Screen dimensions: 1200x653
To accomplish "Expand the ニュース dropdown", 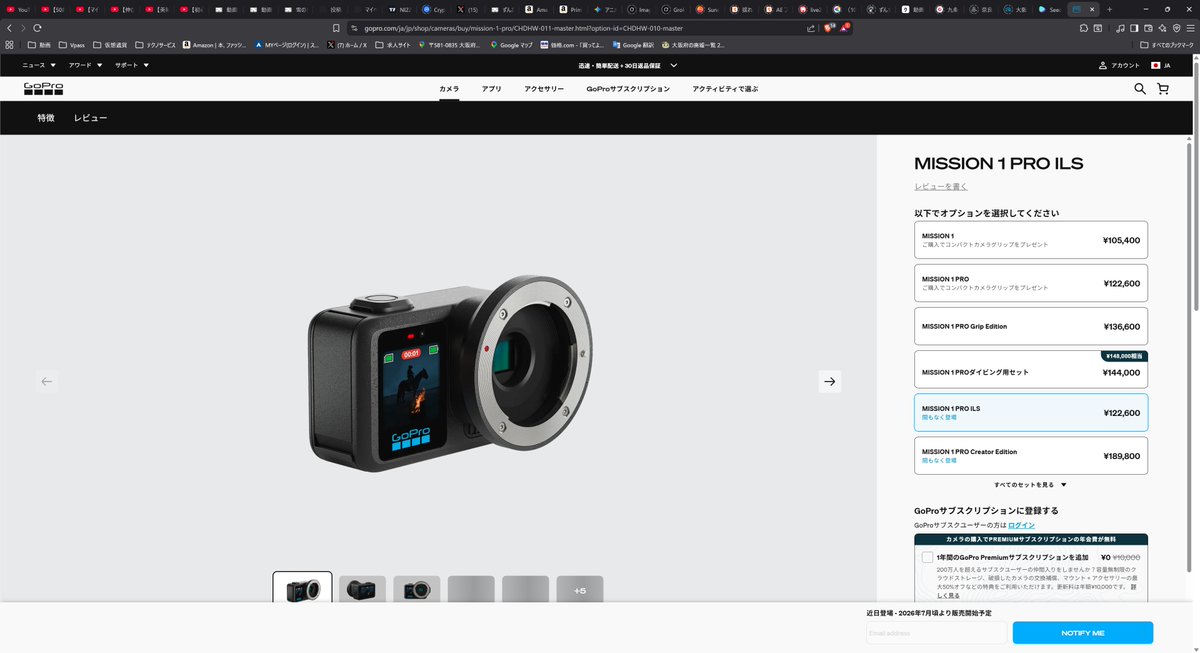I will tap(40, 65).
